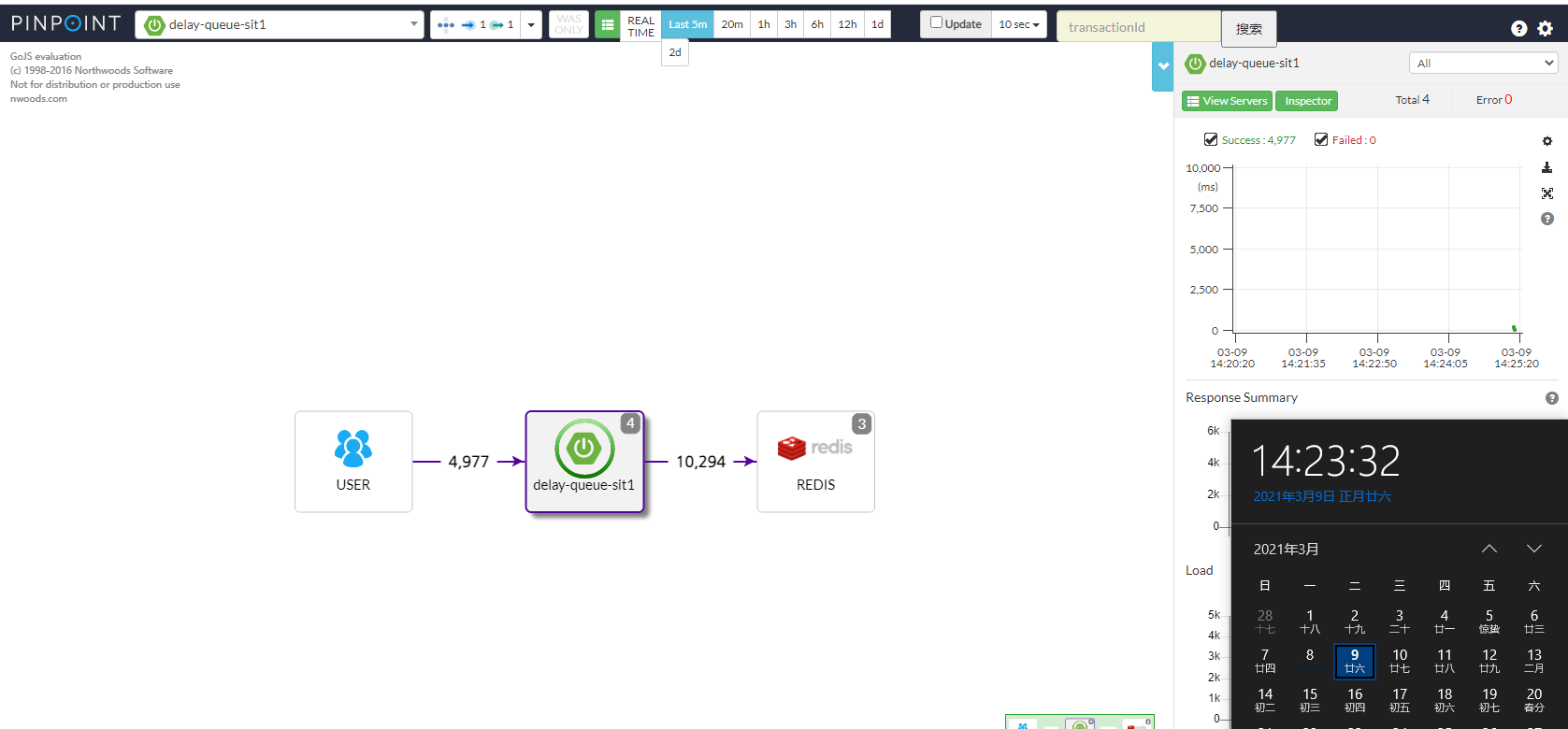Screen dimensions: 1568x729
Task: Open the All agent filter dropdown
Action: pyautogui.click(x=1483, y=64)
